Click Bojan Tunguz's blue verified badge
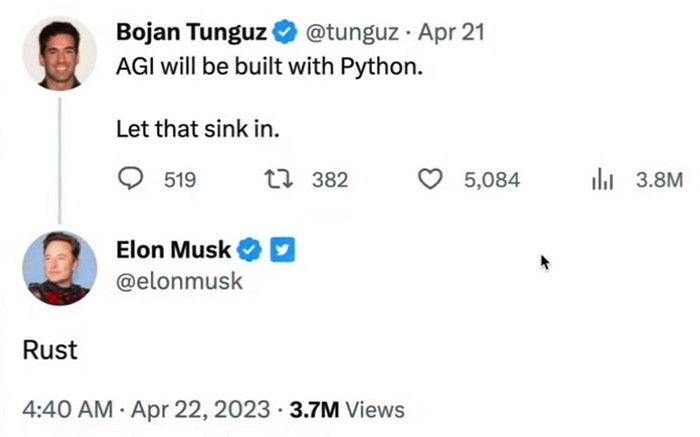700x437 pixels. (285, 33)
